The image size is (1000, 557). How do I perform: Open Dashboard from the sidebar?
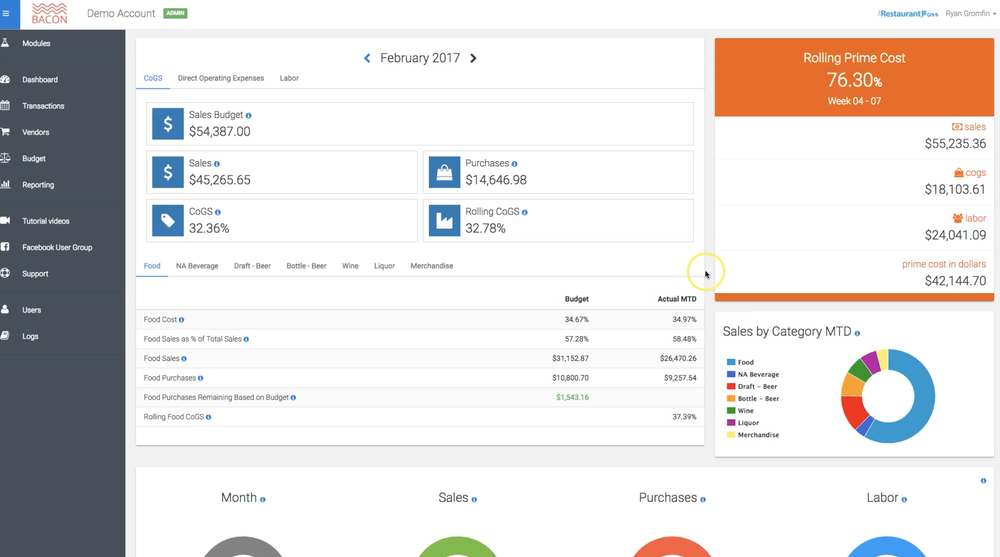(40, 80)
